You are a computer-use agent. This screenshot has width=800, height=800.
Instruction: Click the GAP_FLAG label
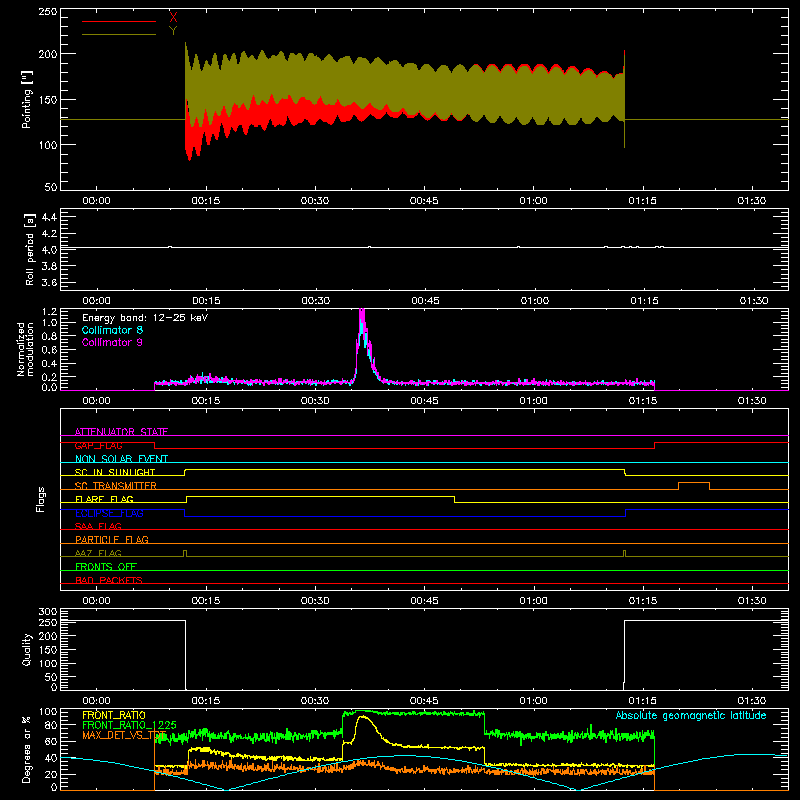[98, 445]
